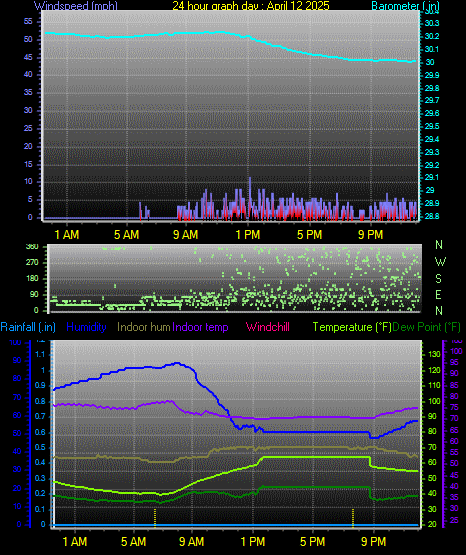
Task: Click "5 PM" under the windspeed graph
Action: point(310,235)
